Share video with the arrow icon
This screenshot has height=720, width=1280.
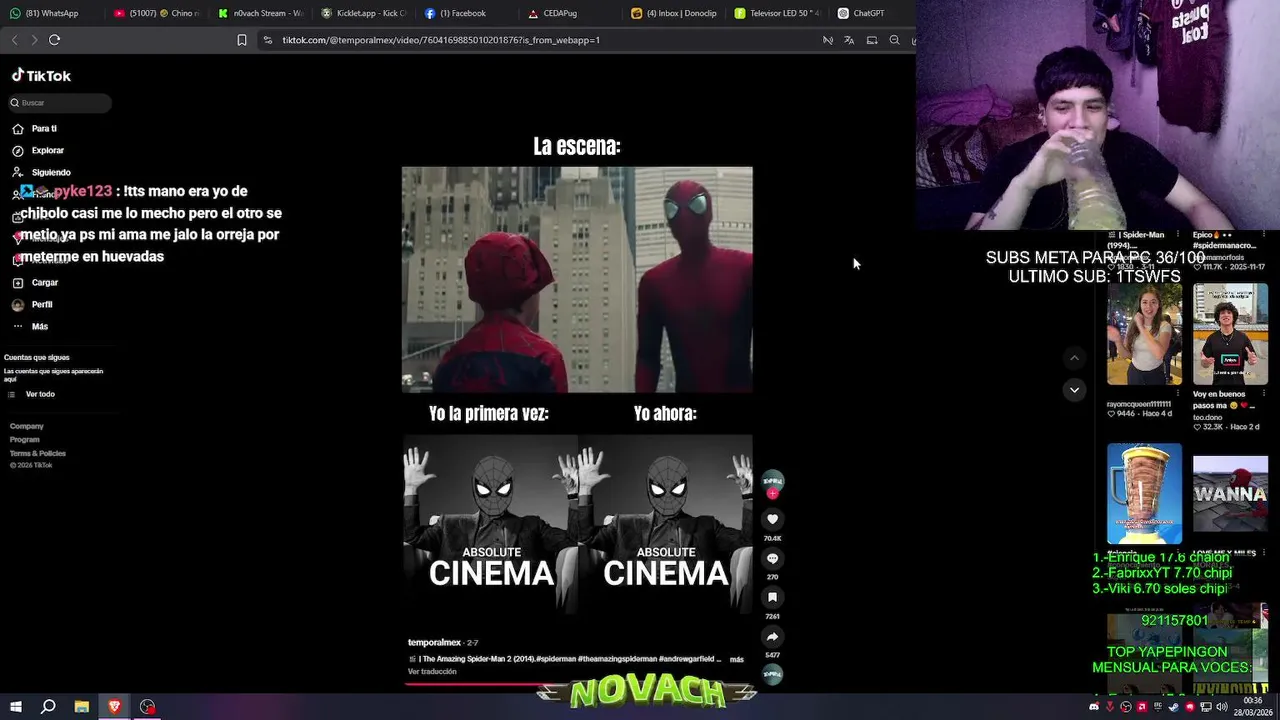pos(772,636)
